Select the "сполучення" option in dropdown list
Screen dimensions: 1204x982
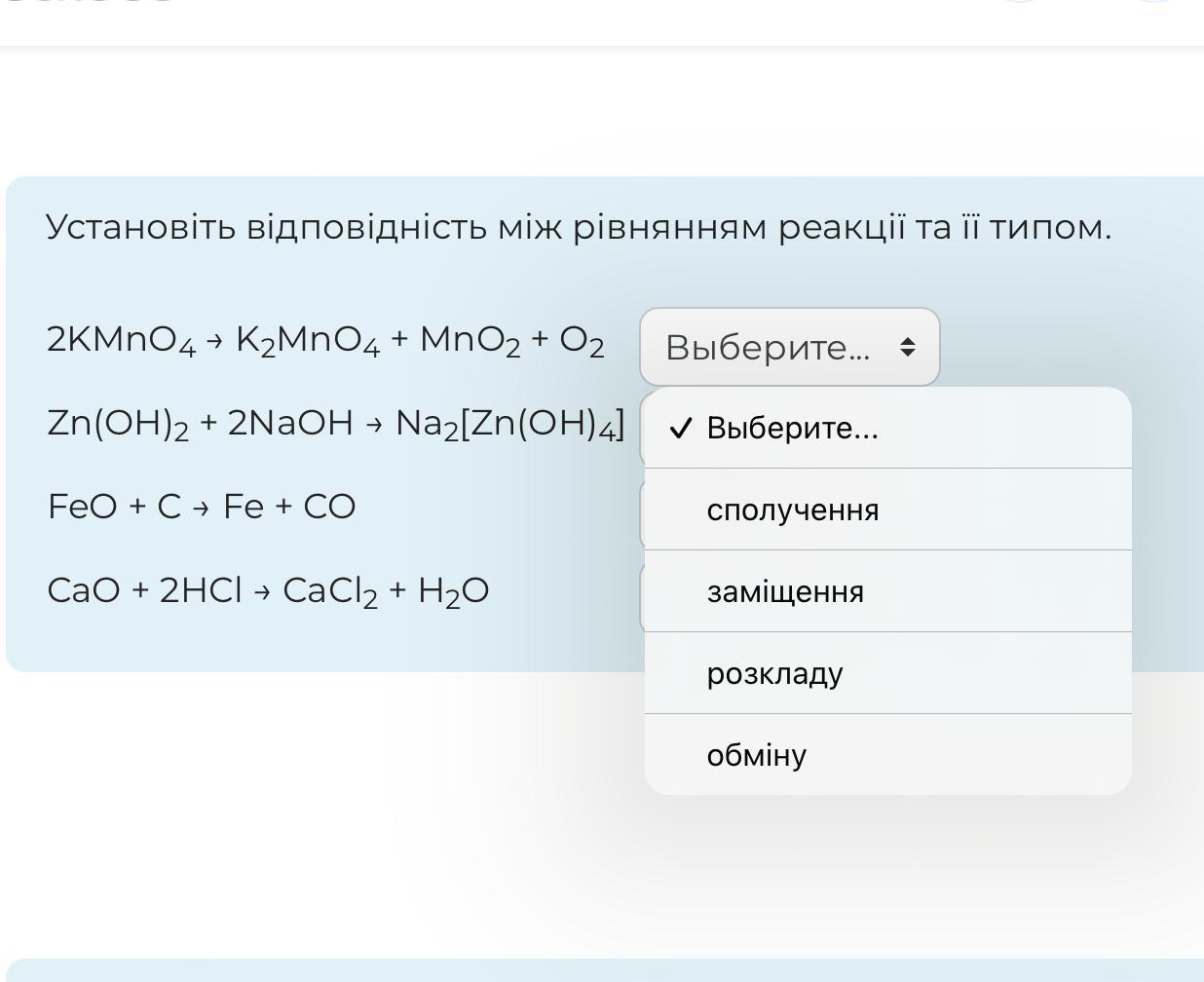pyautogui.click(x=792, y=510)
